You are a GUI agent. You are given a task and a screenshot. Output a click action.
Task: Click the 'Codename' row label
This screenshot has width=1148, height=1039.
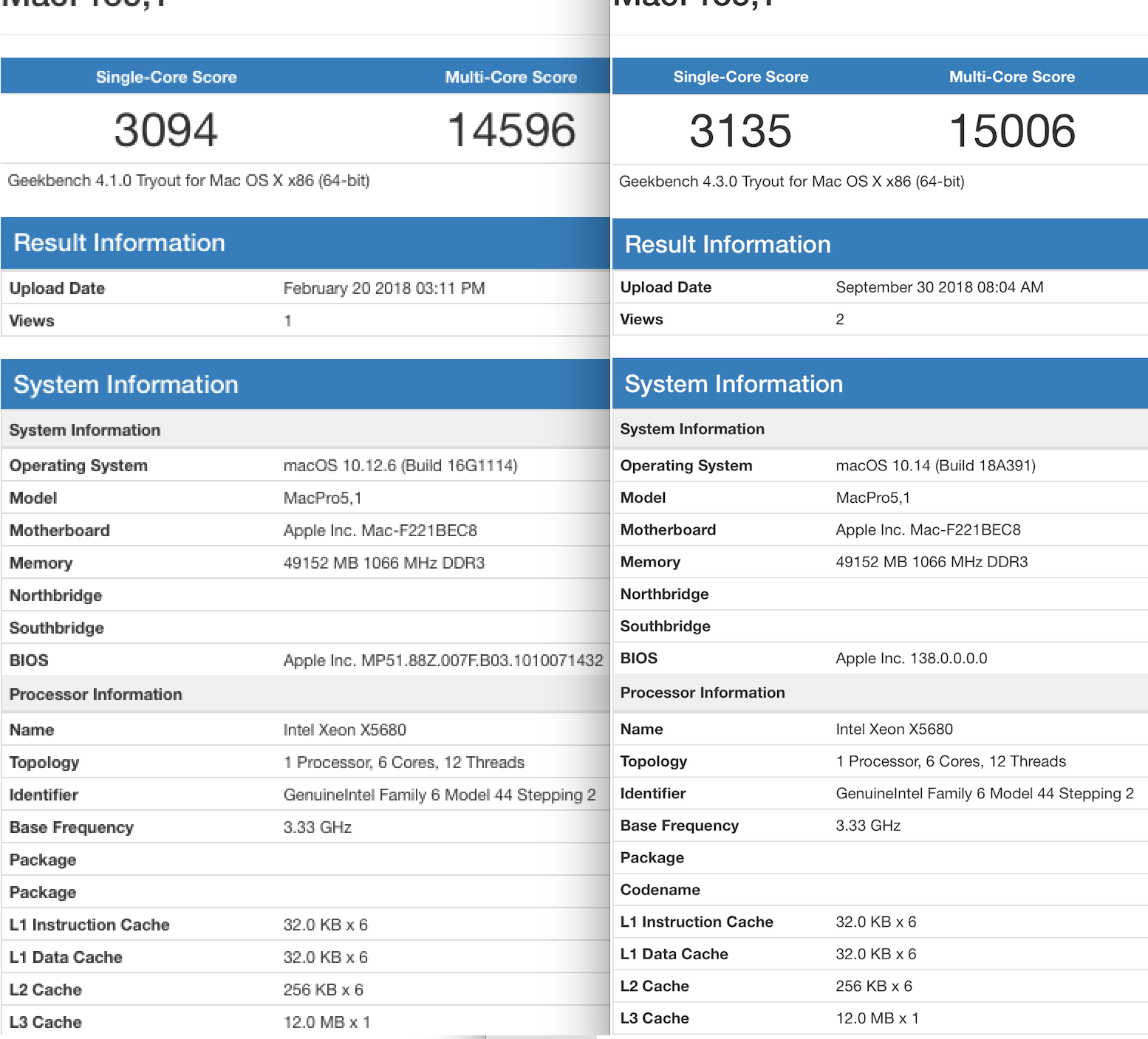[660, 890]
